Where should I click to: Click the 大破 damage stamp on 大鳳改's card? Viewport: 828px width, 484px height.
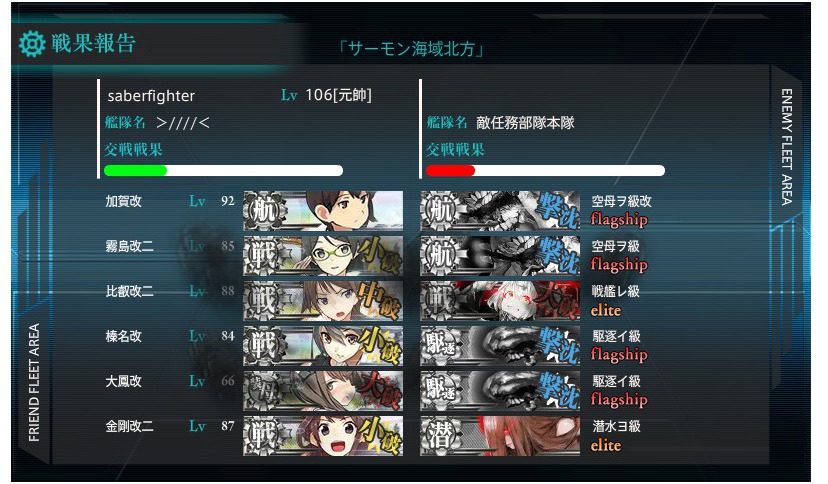380,391
